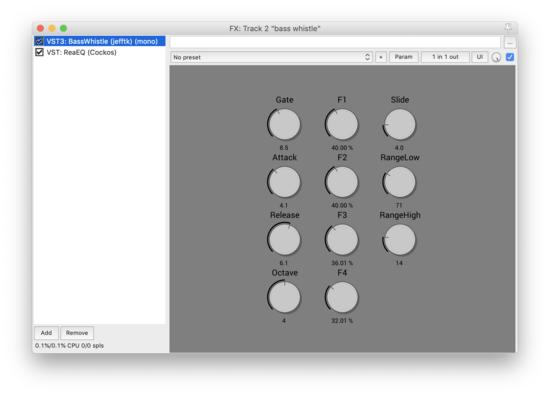This screenshot has width=550, height=396.
Task: Click the wet/dry mix knob icon
Action: 496,57
